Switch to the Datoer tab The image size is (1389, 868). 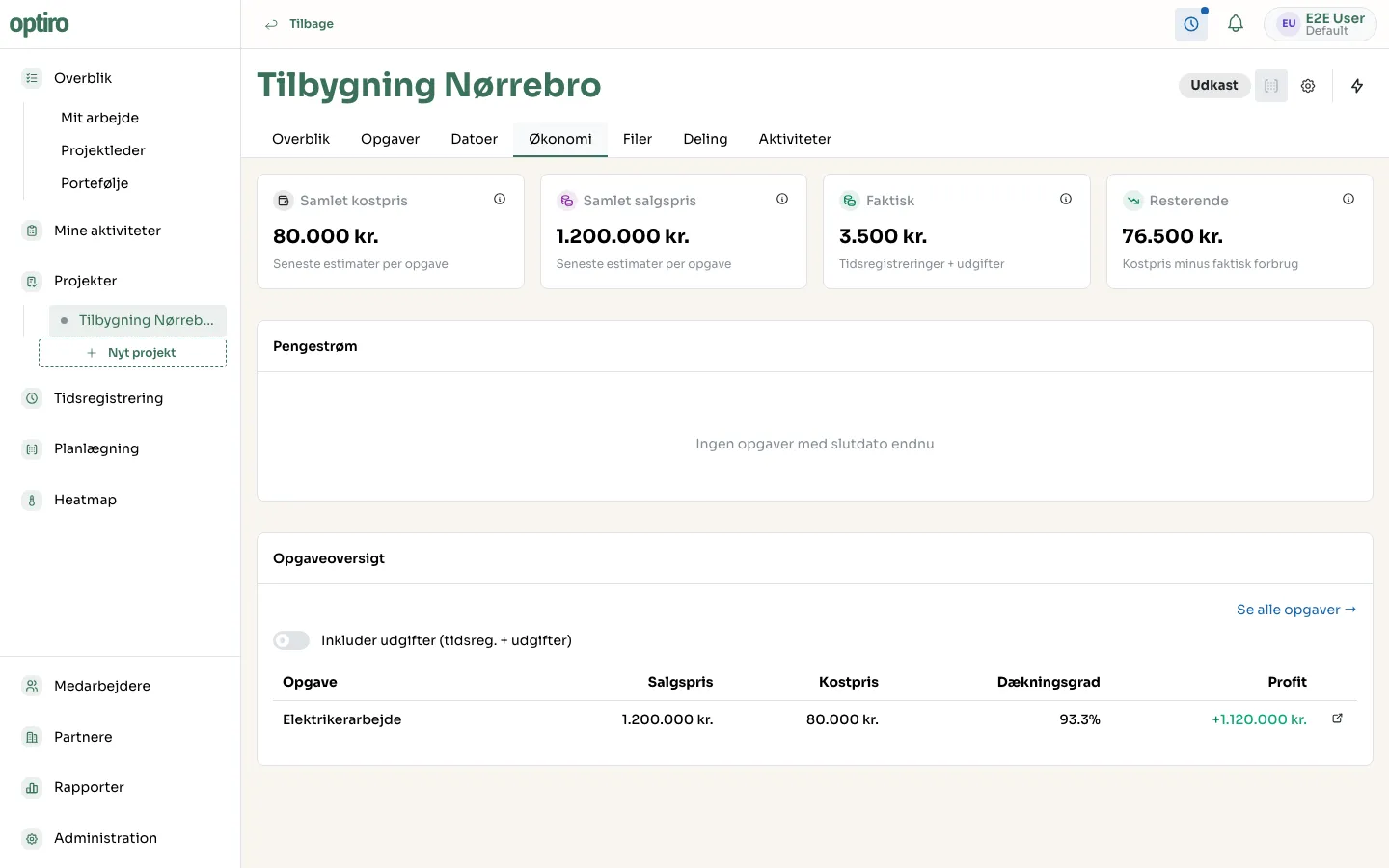pyautogui.click(x=475, y=139)
